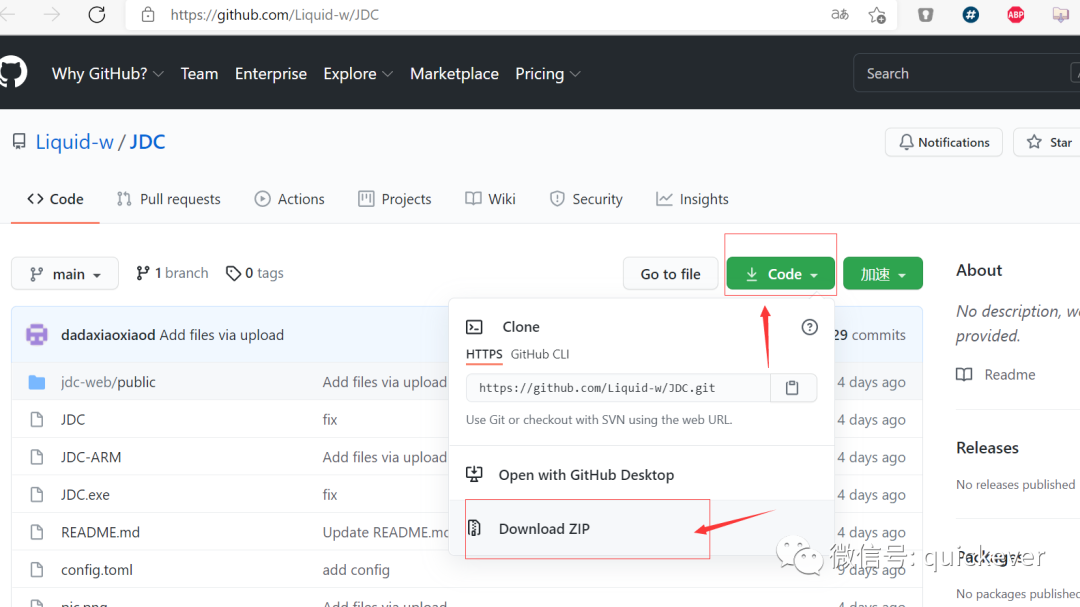Switch to the Security tab
1080x607 pixels.
[586, 199]
